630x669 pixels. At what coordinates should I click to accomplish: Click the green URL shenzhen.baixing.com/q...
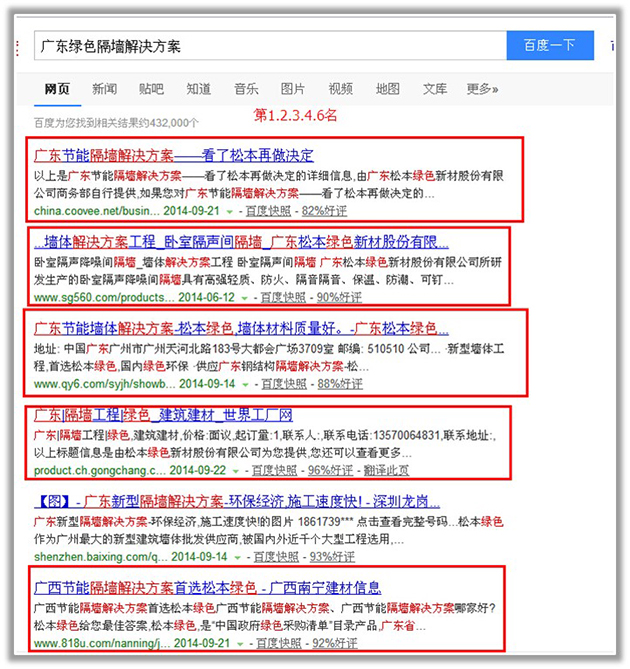point(101,557)
